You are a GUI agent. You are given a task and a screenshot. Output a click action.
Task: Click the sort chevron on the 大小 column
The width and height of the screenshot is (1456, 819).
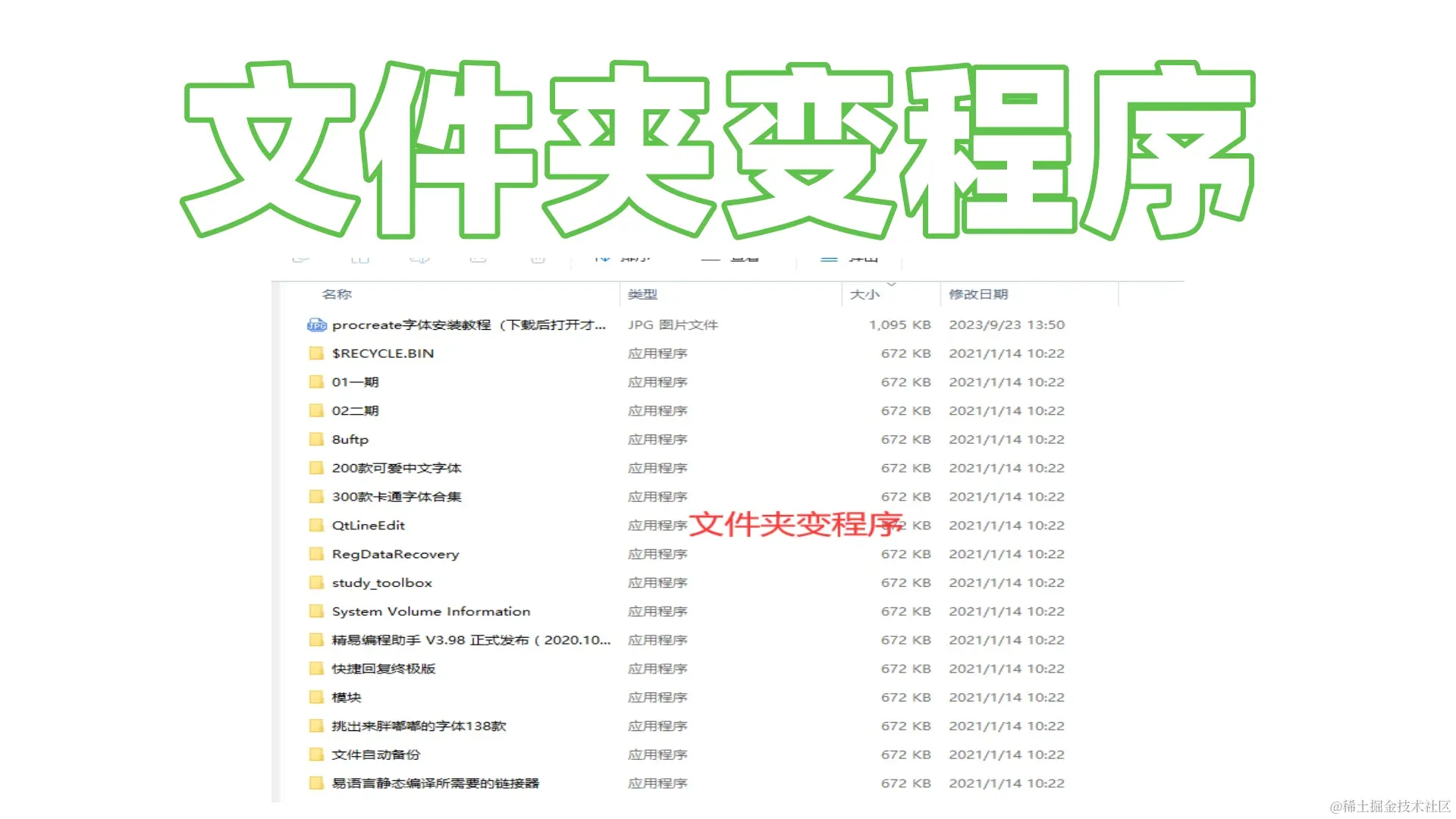coord(893,286)
